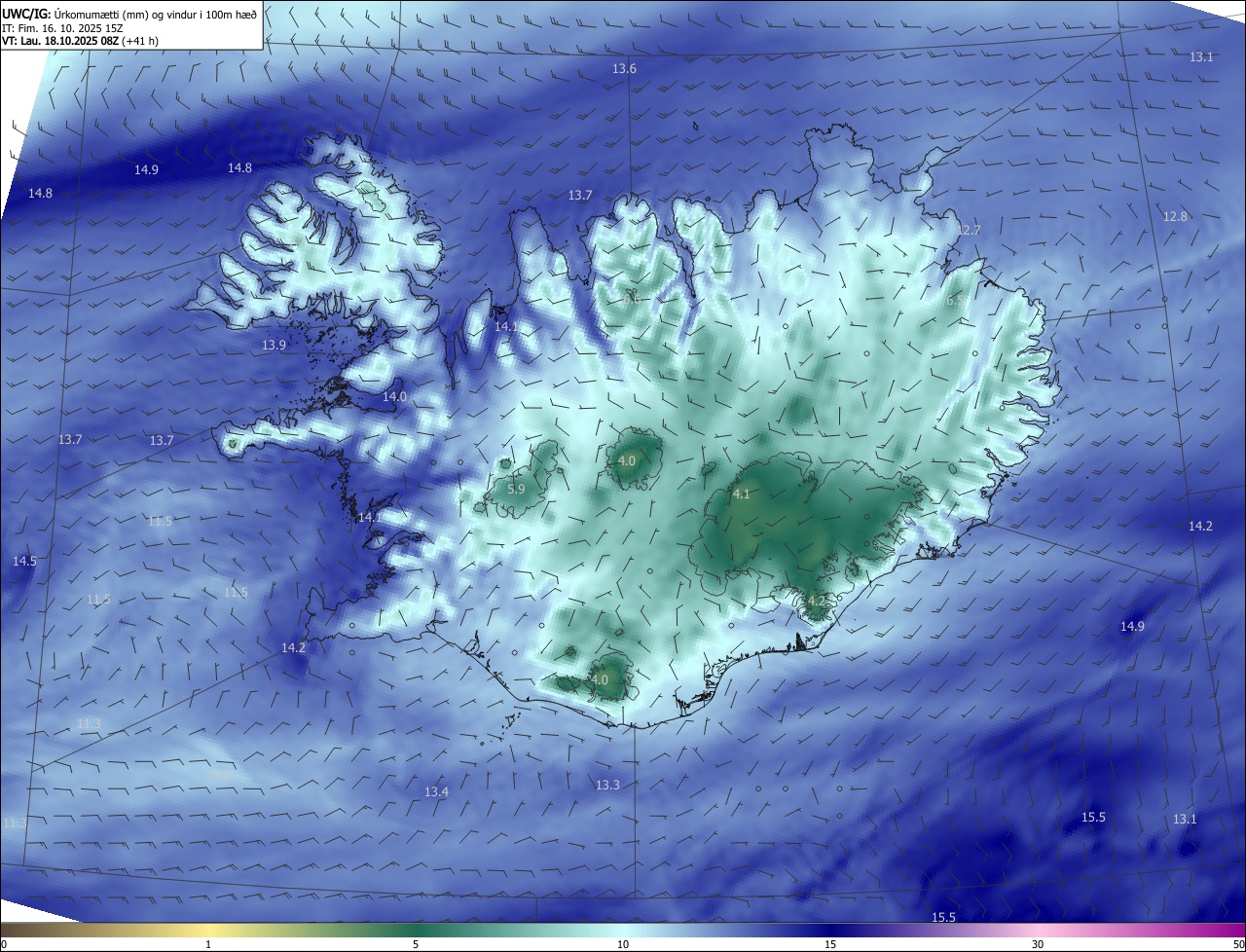Click the 4.1 value label
Screen dimensions: 1246x952
(x=741, y=494)
